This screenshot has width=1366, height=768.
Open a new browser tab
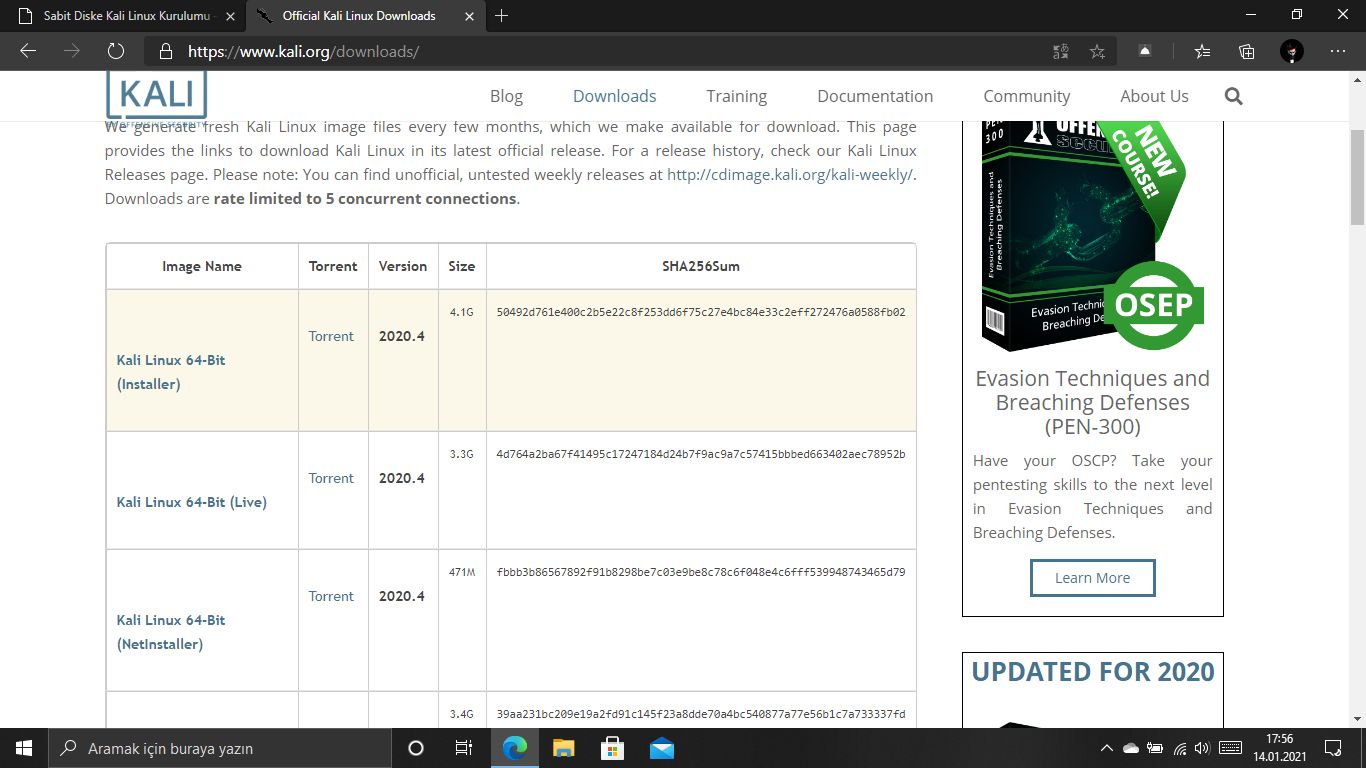(x=502, y=16)
